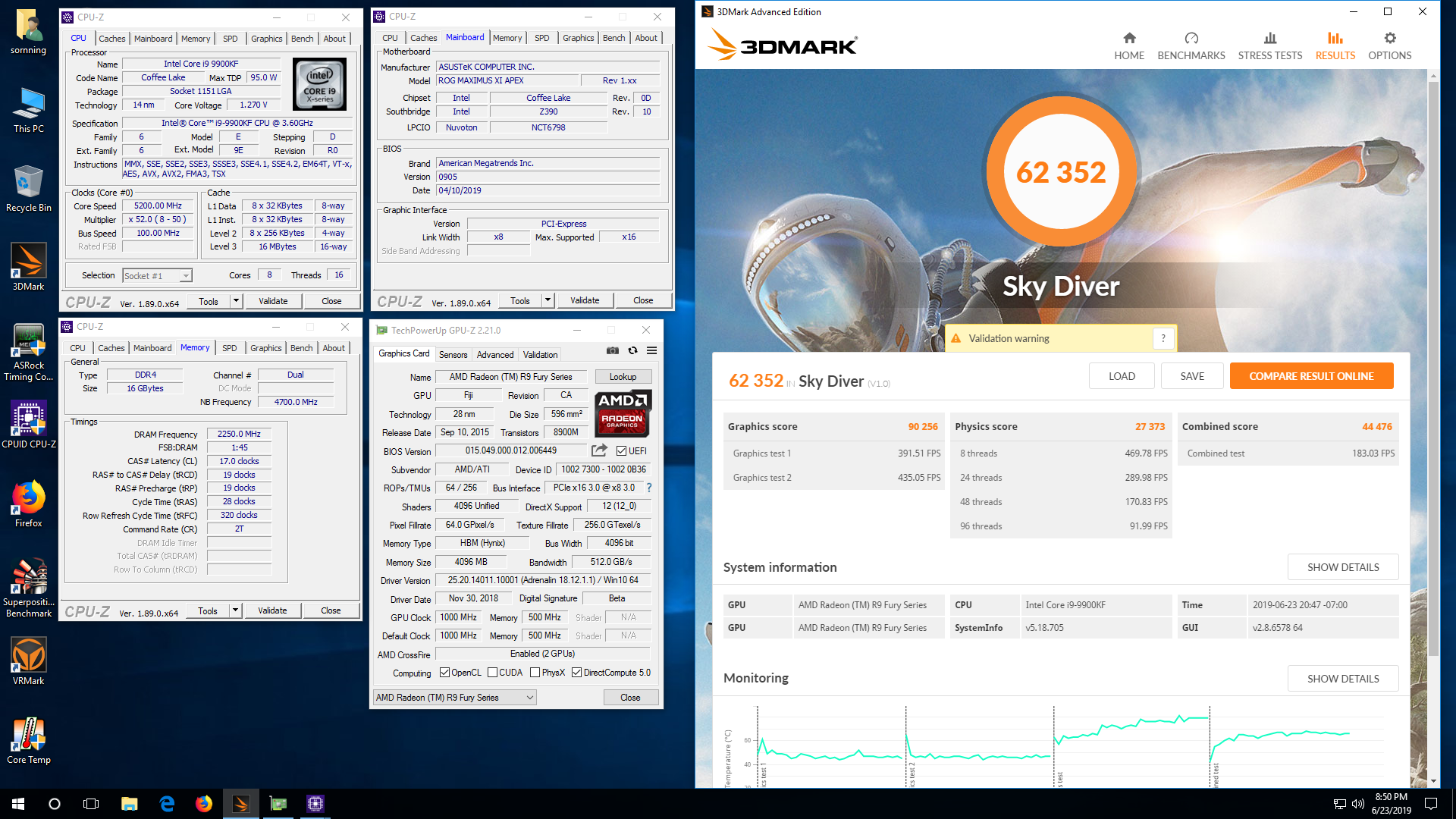Switch to SPD tab in Memory window
1456x819 pixels.
(x=229, y=348)
